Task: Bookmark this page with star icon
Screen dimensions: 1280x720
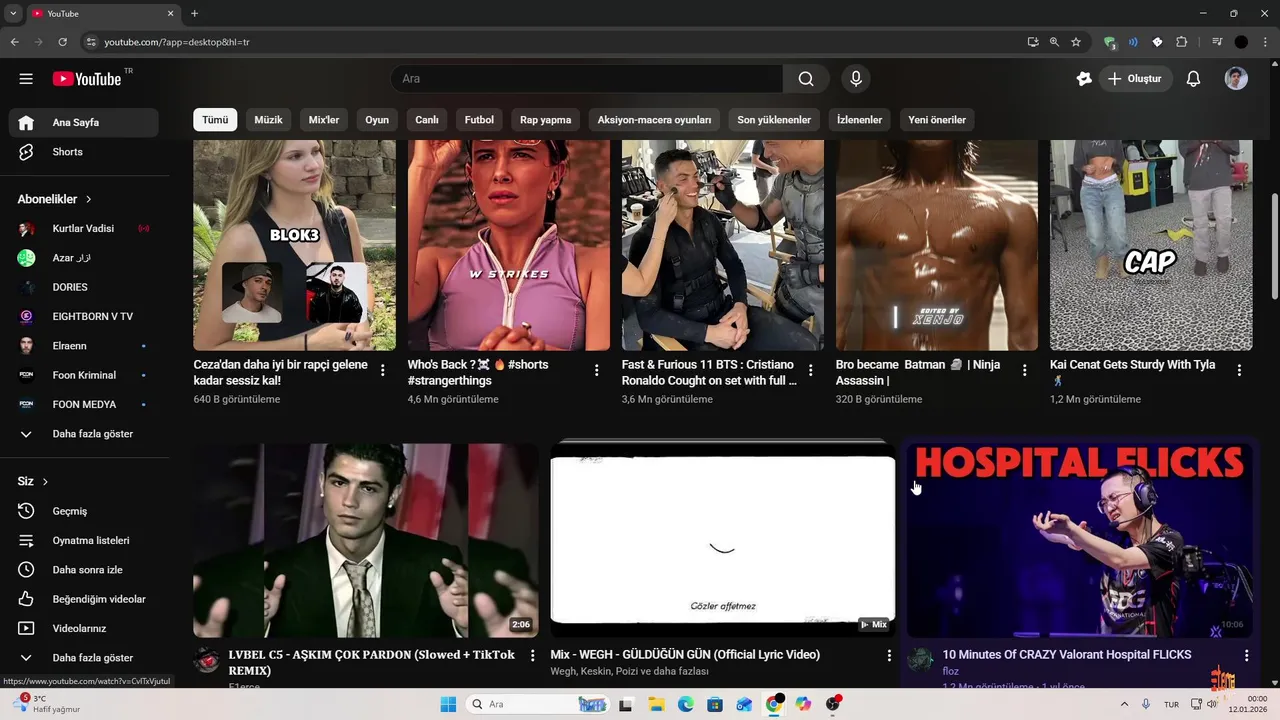Action: click(x=1076, y=42)
